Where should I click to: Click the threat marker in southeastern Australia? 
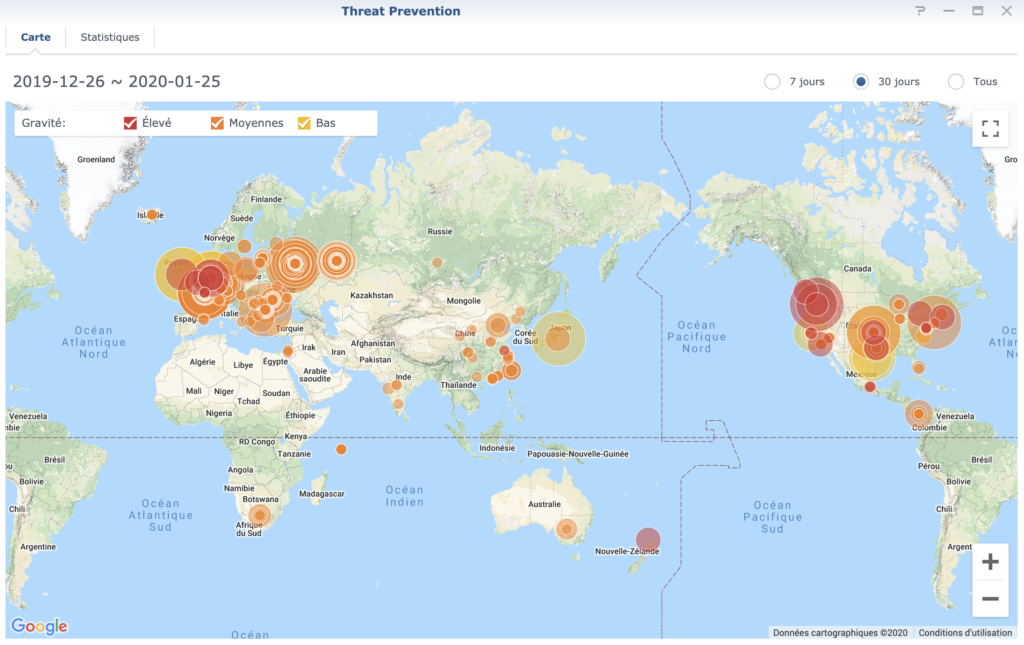pos(567,529)
